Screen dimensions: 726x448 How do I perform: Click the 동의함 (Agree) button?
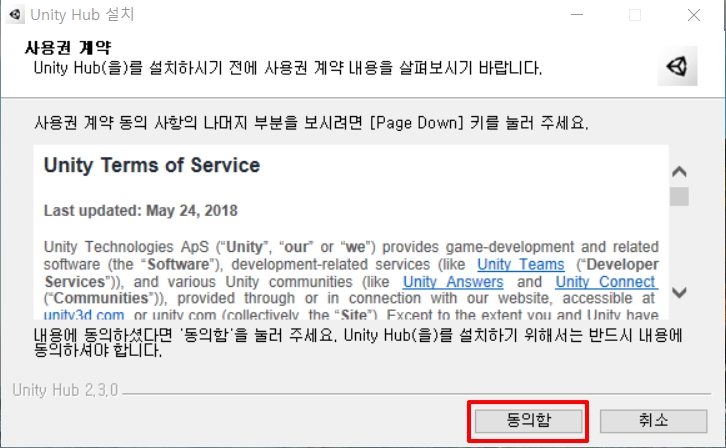pos(528,421)
